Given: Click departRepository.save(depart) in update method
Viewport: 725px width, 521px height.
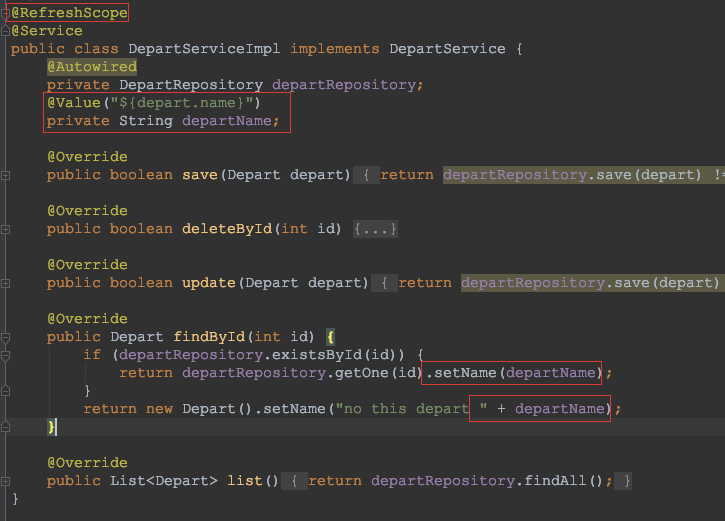Looking at the screenshot, I should click(590, 283).
